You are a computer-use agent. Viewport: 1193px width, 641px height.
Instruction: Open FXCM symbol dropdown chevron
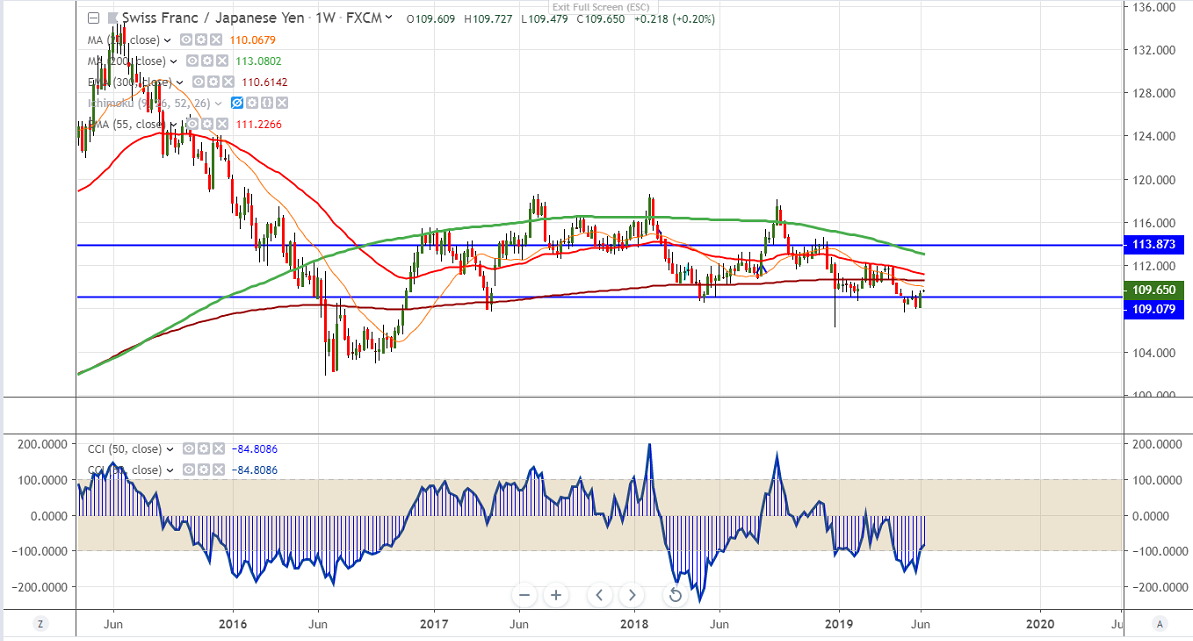click(x=390, y=18)
